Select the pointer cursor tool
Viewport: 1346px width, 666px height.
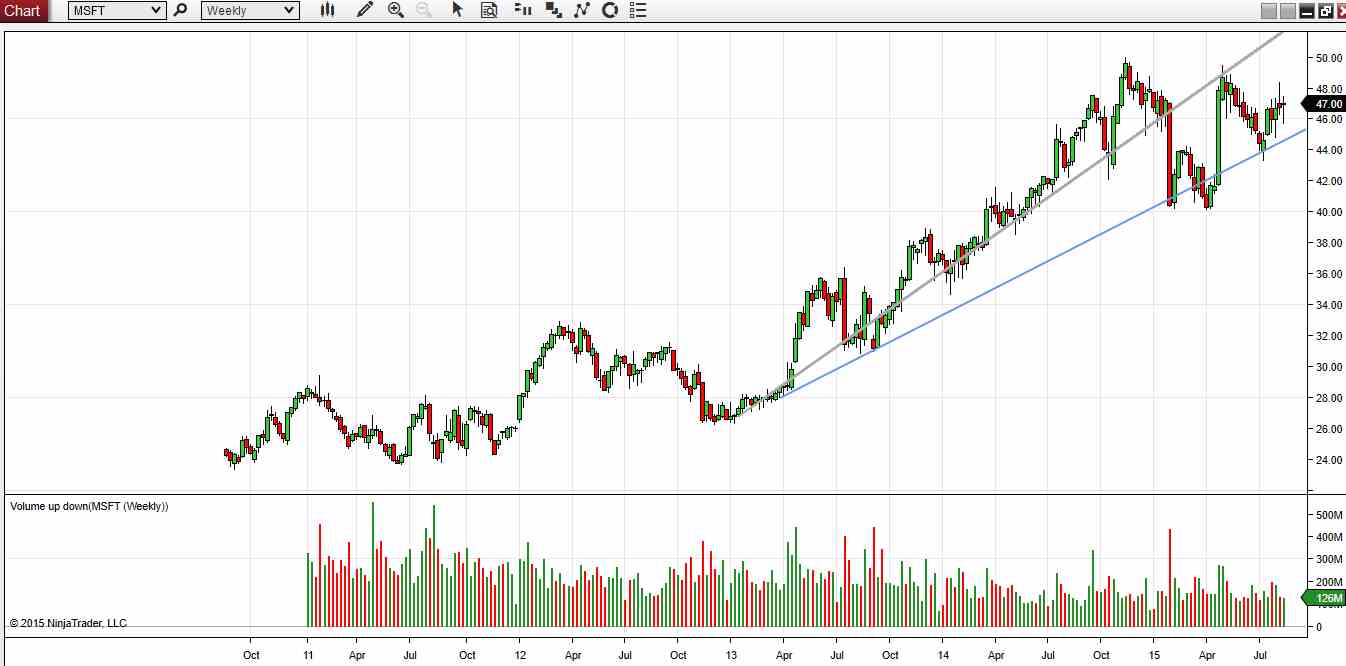point(458,10)
